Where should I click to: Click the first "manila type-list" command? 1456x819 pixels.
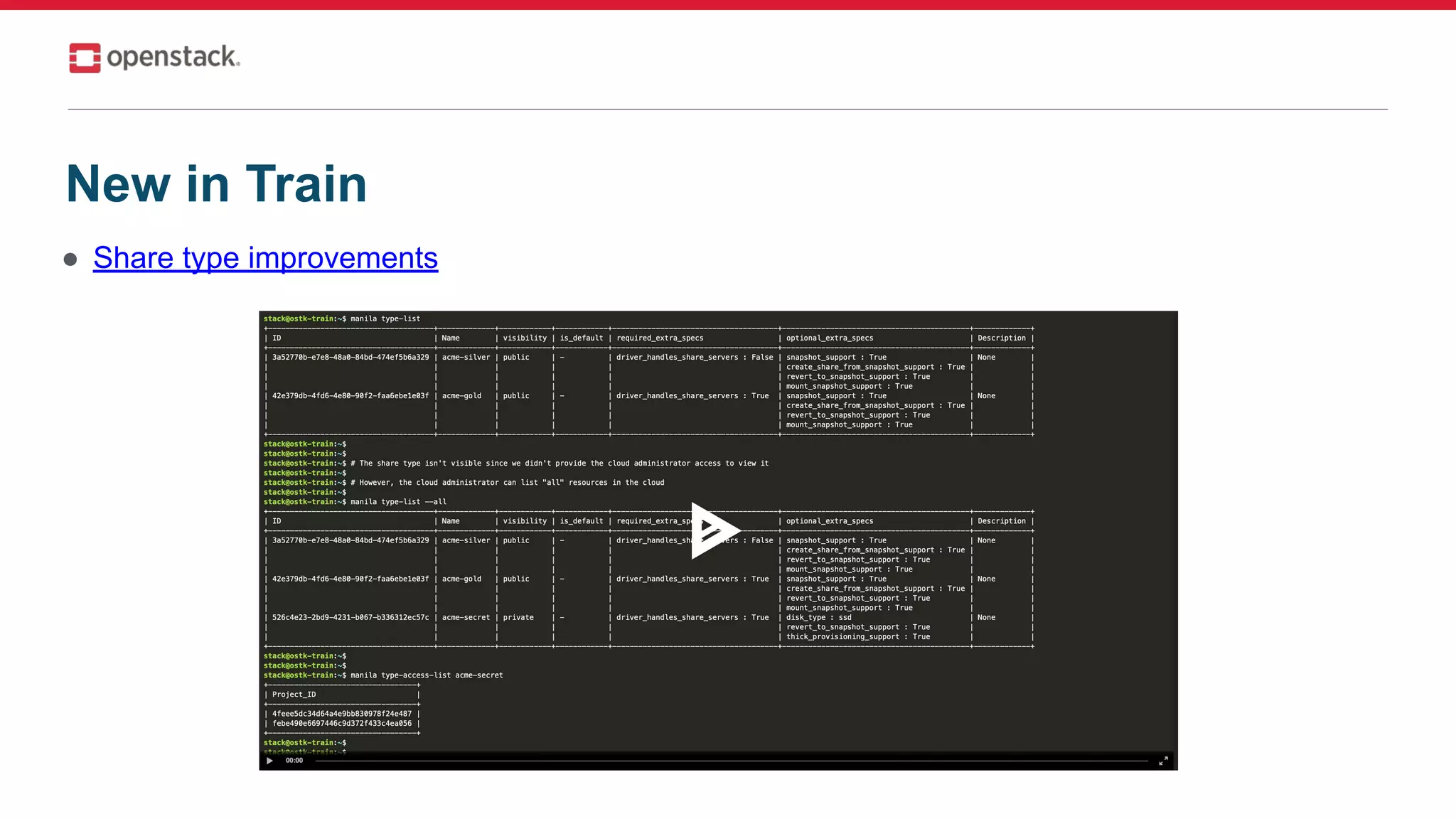385,319
